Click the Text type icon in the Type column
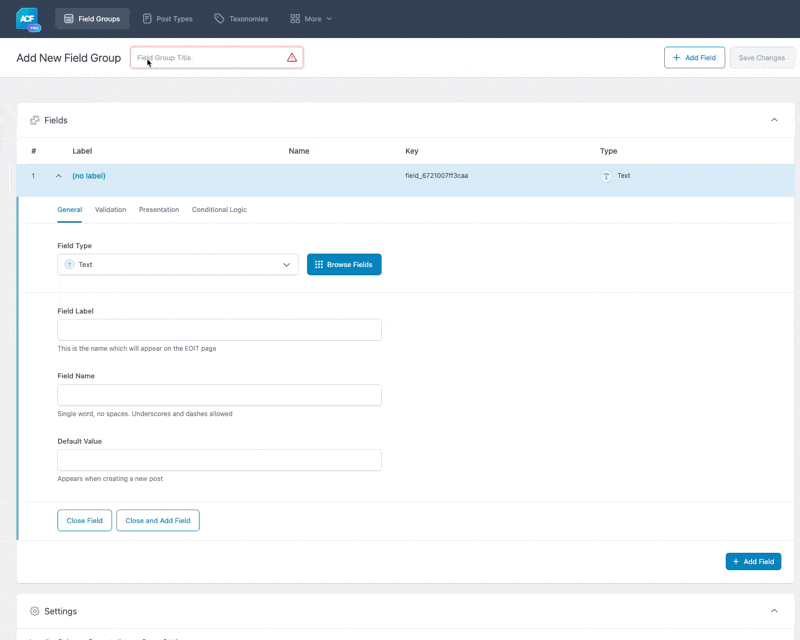 click(x=607, y=175)
